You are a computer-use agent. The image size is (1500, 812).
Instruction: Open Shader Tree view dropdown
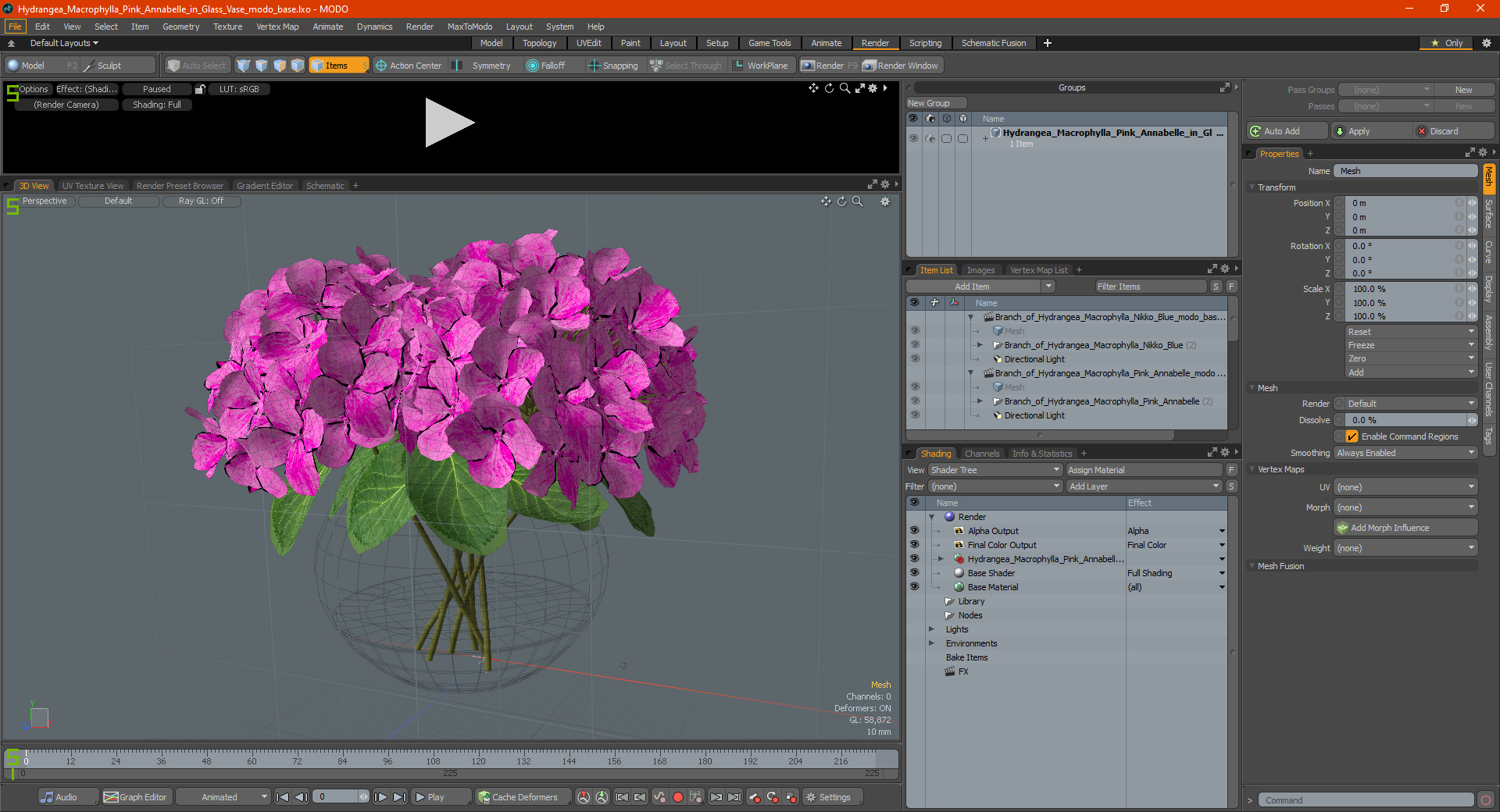click(995, 470)
